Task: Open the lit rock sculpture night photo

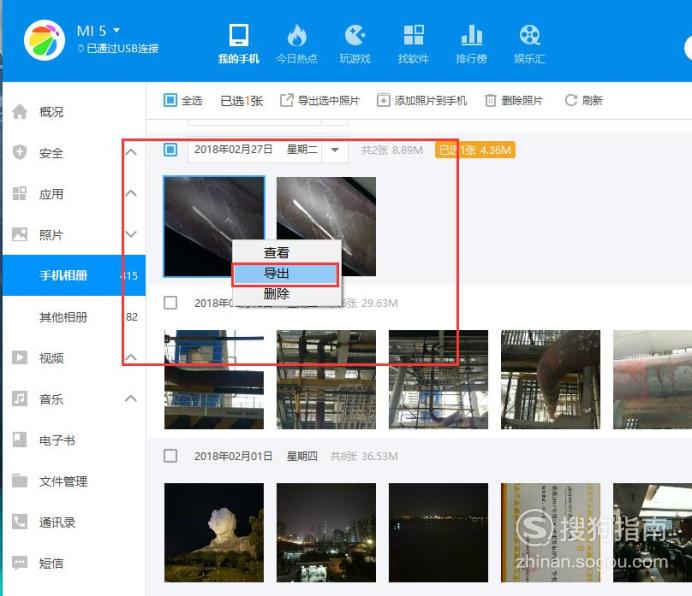Action: (x=214, y=532)
